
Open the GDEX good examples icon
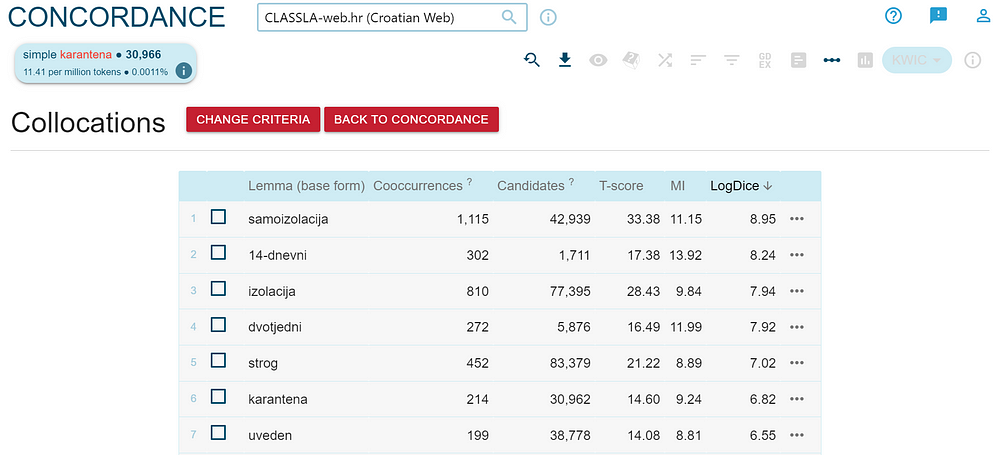tap(765, 61)
